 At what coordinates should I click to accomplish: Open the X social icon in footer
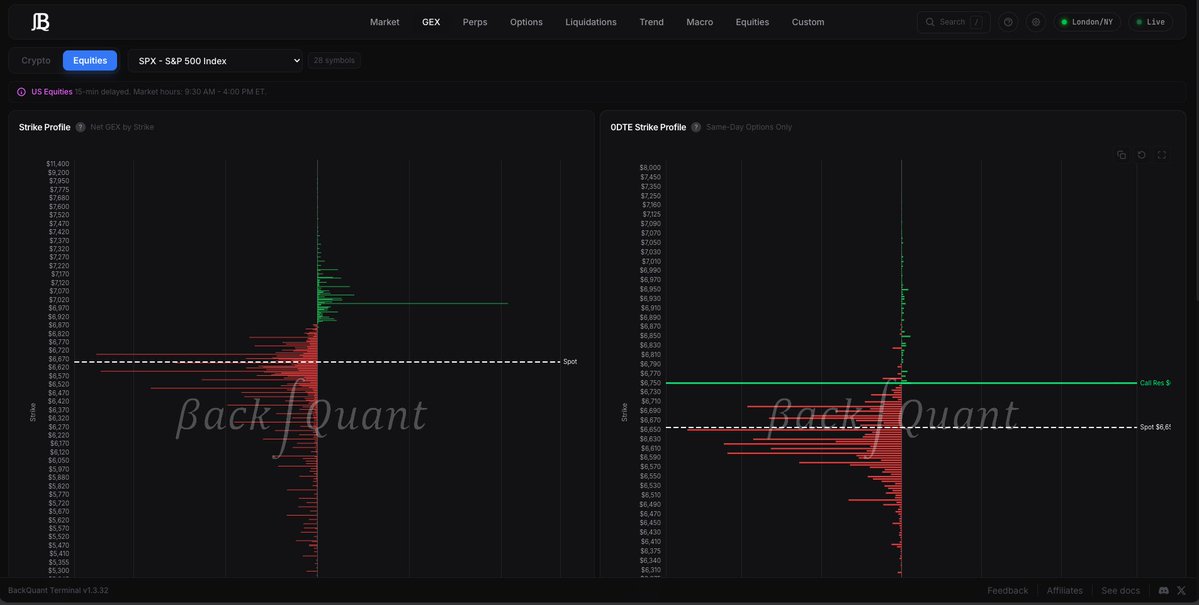1181,590
